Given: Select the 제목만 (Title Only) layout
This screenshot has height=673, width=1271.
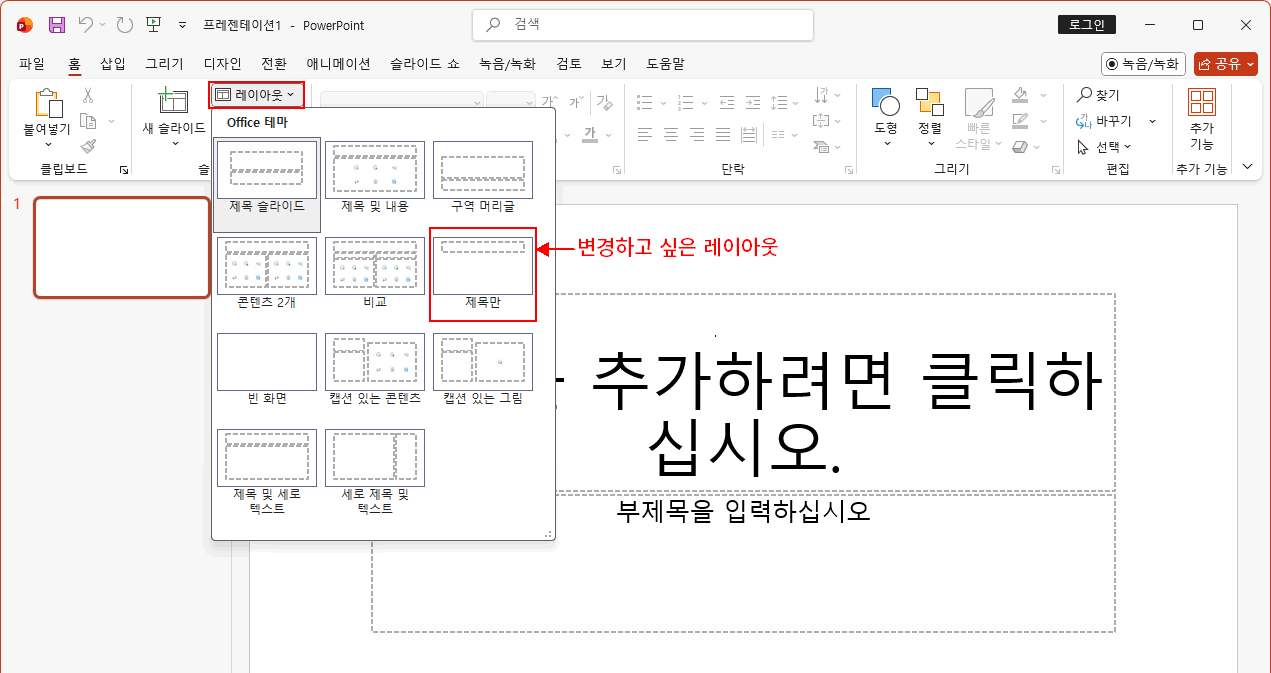Looking at the screenshot, I should click(482, 267).
